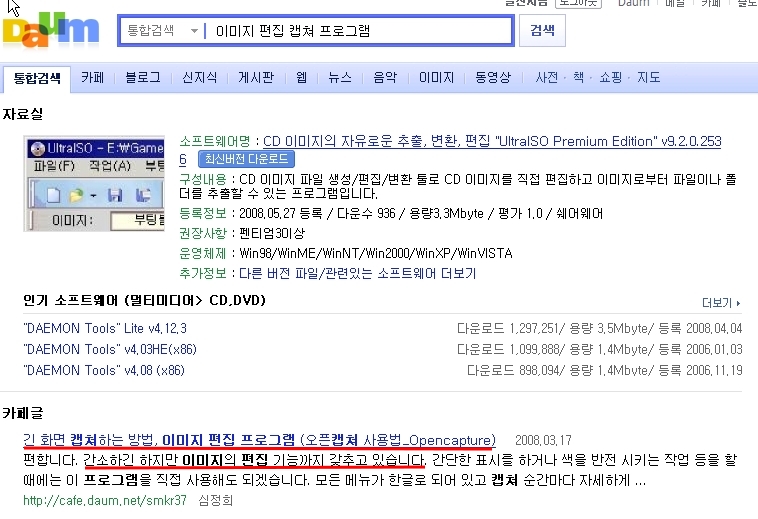Click the 검색 search button
Screen dimensions: 758x519
[542, 30]
